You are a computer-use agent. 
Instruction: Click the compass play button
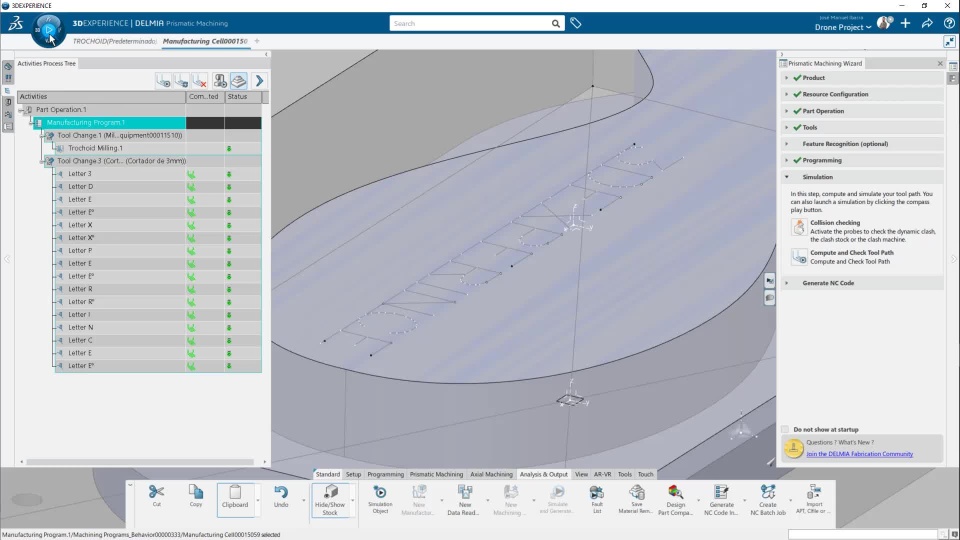(x=48, y=29)
